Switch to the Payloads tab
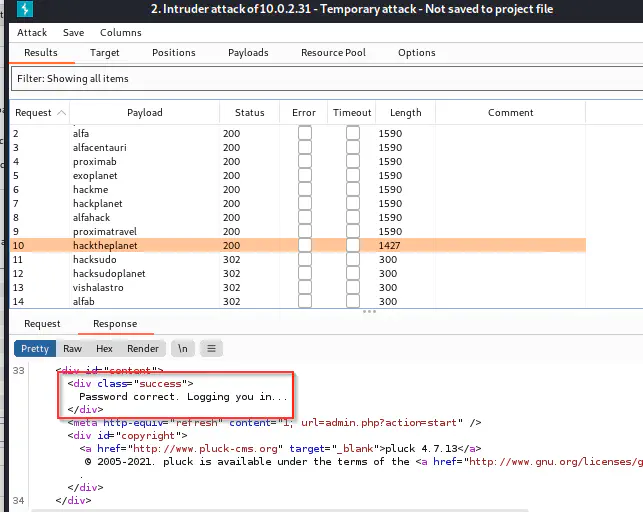This screenshot has width=643, height=512. pyautogui.click(x=248, y=53)
